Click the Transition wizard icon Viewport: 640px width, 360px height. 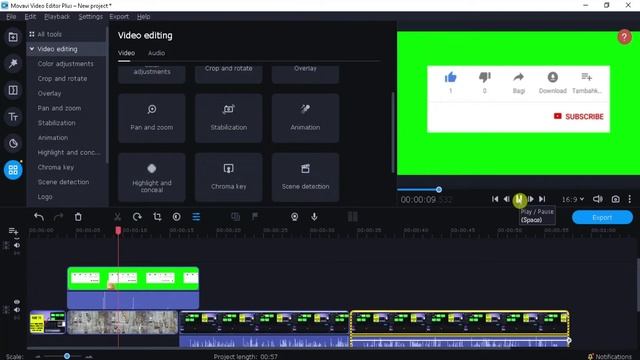click(236, 217)
